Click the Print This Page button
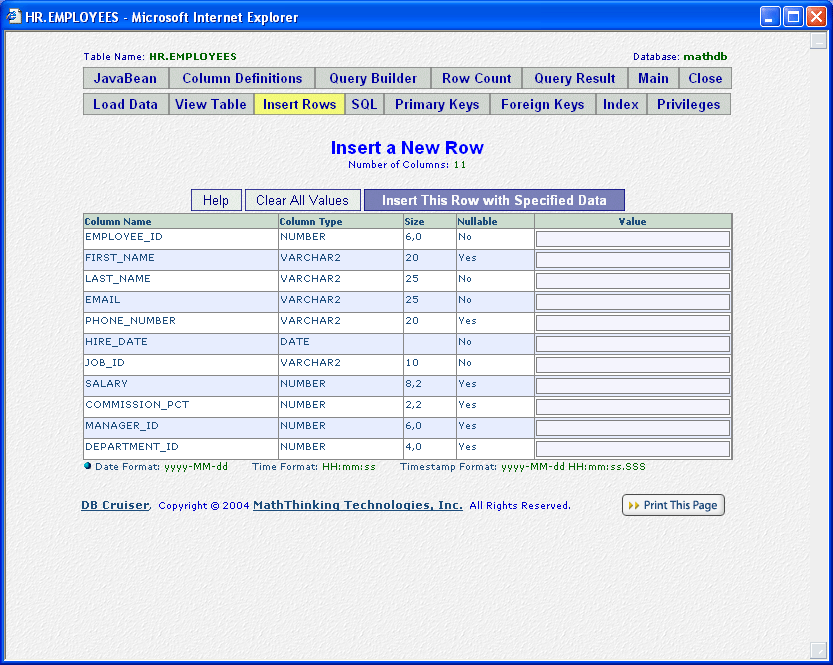Image resolution: width=833 pixels, height=665 pixels. 673,505
